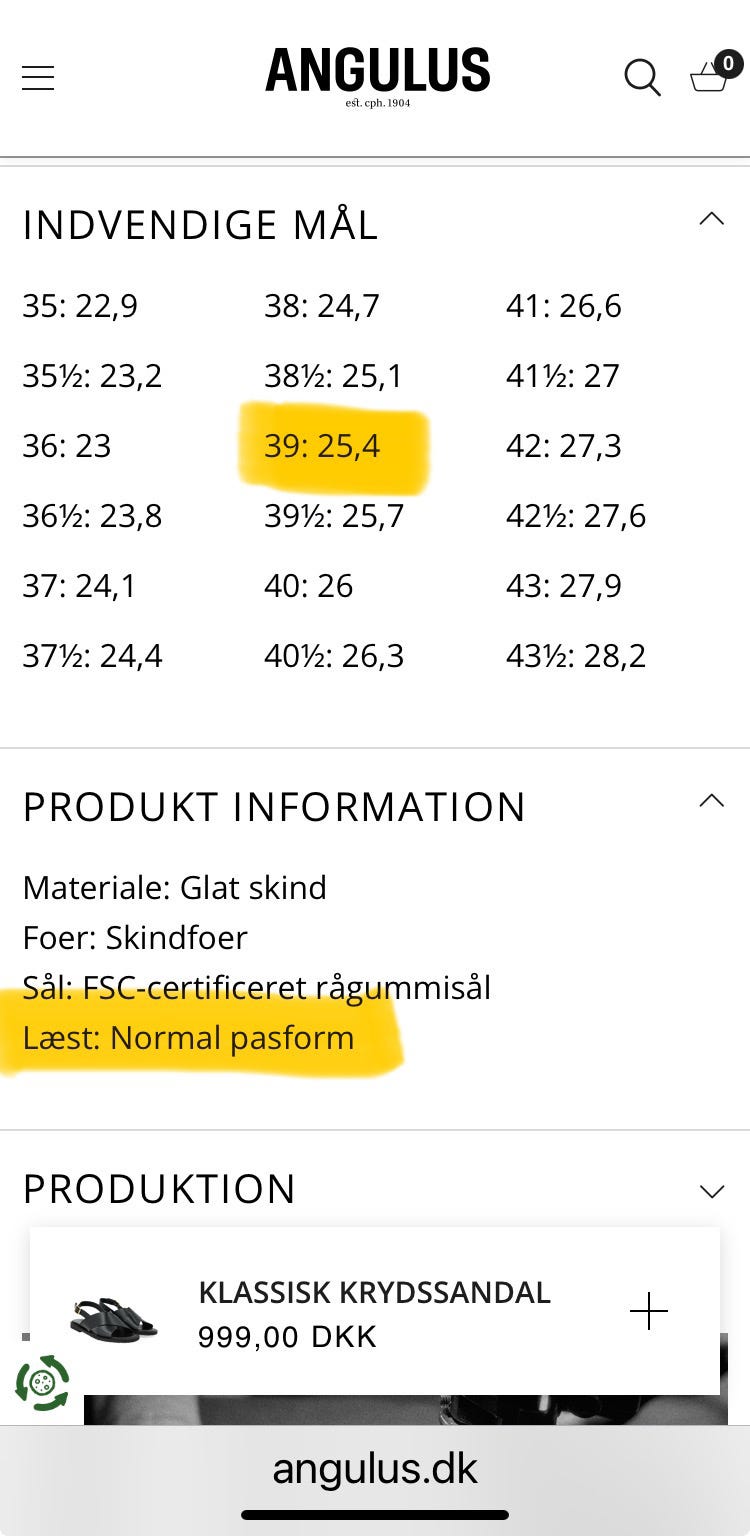Click the highlighted Læst: Normal pasform text
This screenshot has height=1536, width=750.
click(188, 1038)
